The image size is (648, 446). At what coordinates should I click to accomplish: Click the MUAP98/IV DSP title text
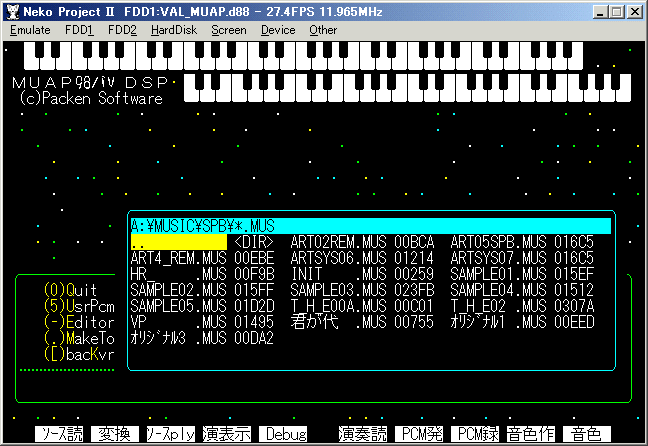coord(90,83)
